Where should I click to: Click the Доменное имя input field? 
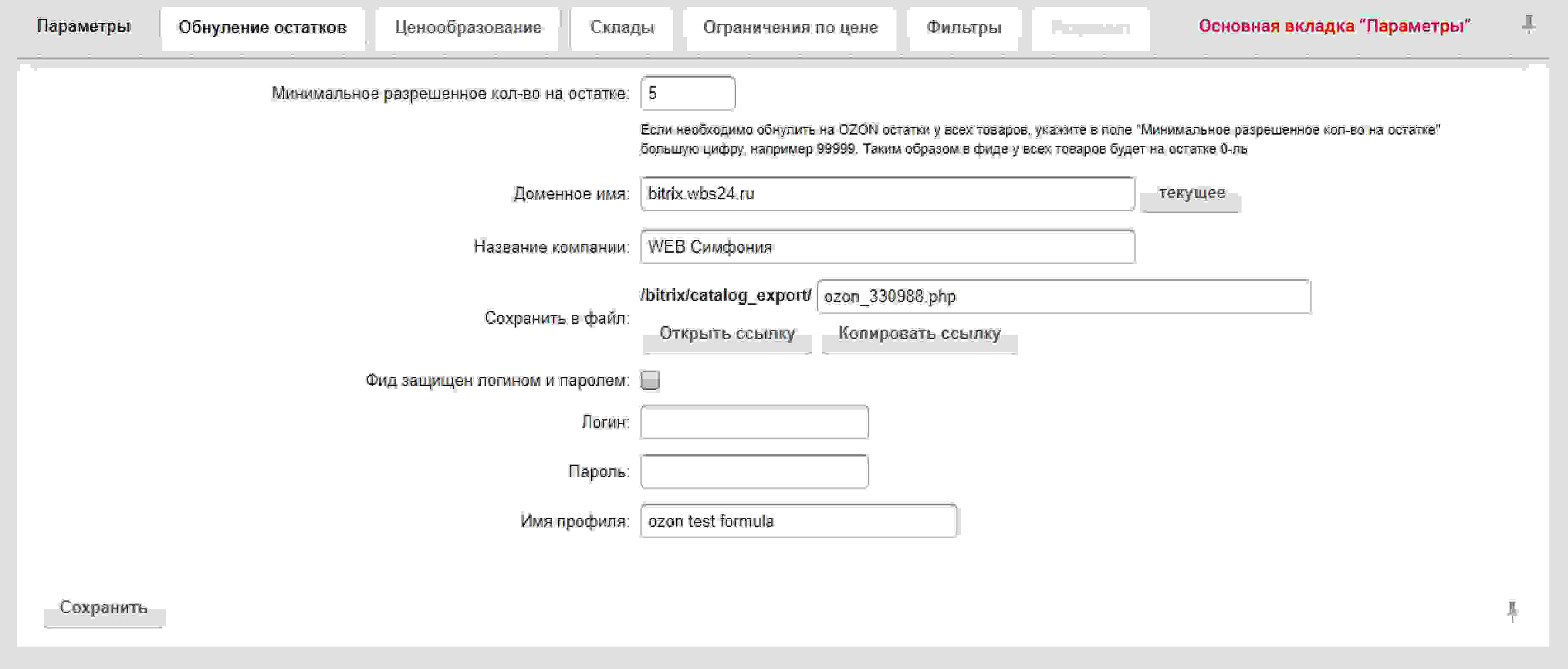(x=887, y=194)
